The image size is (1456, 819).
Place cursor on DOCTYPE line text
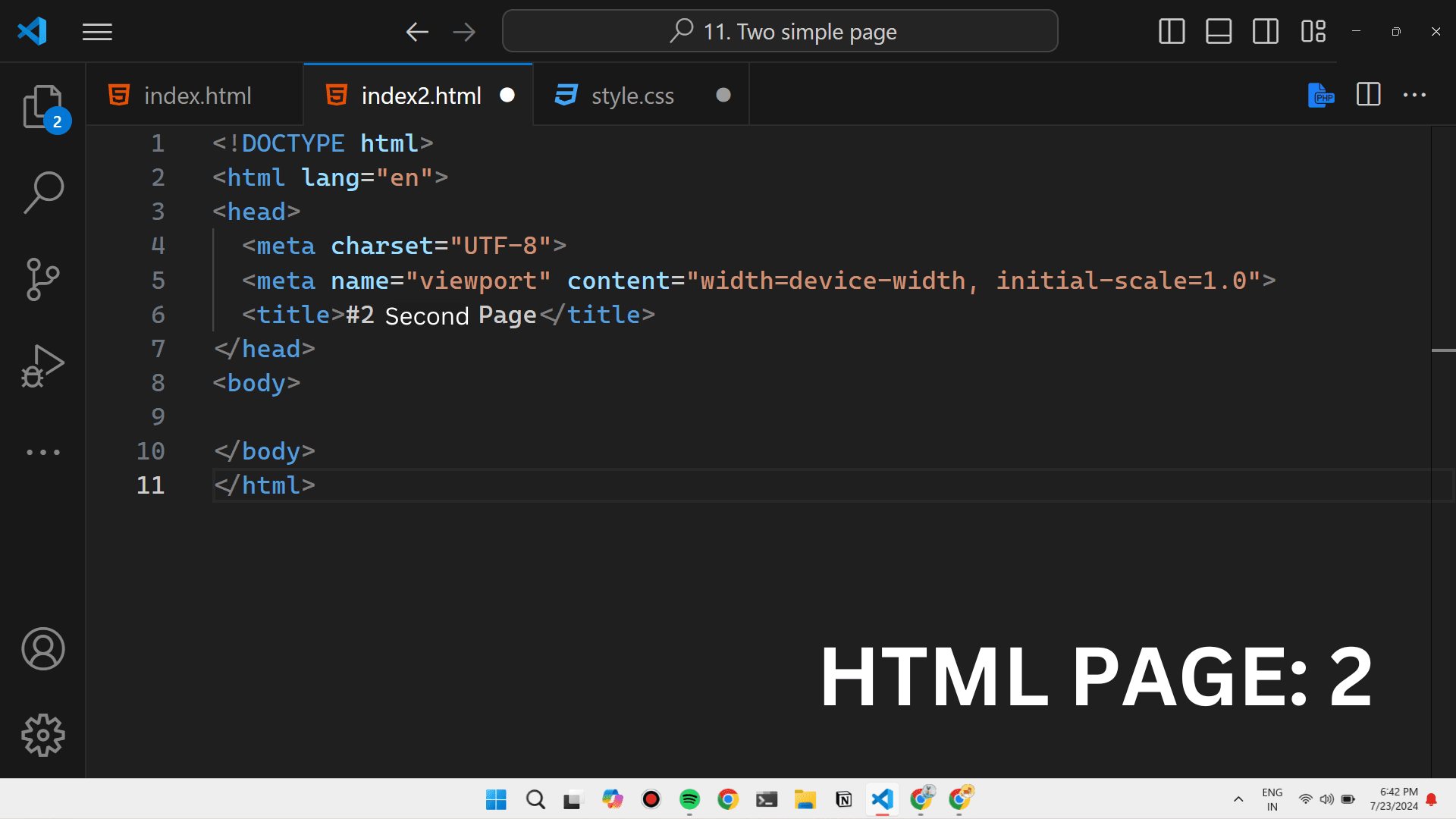[323, 143]
